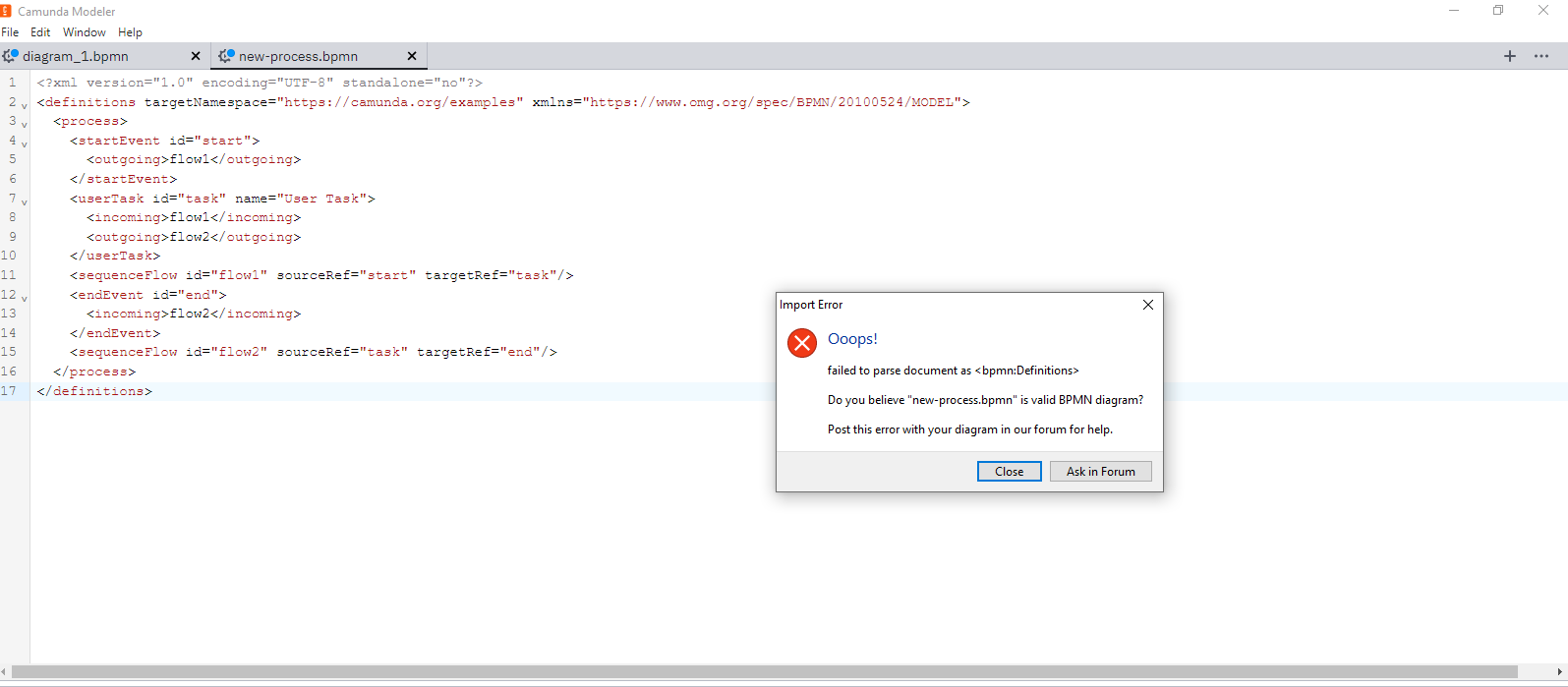This screenshot has height=687, width=1568.
Task: Click the targetNamespace URL on line 2
Action: point(400,102)
